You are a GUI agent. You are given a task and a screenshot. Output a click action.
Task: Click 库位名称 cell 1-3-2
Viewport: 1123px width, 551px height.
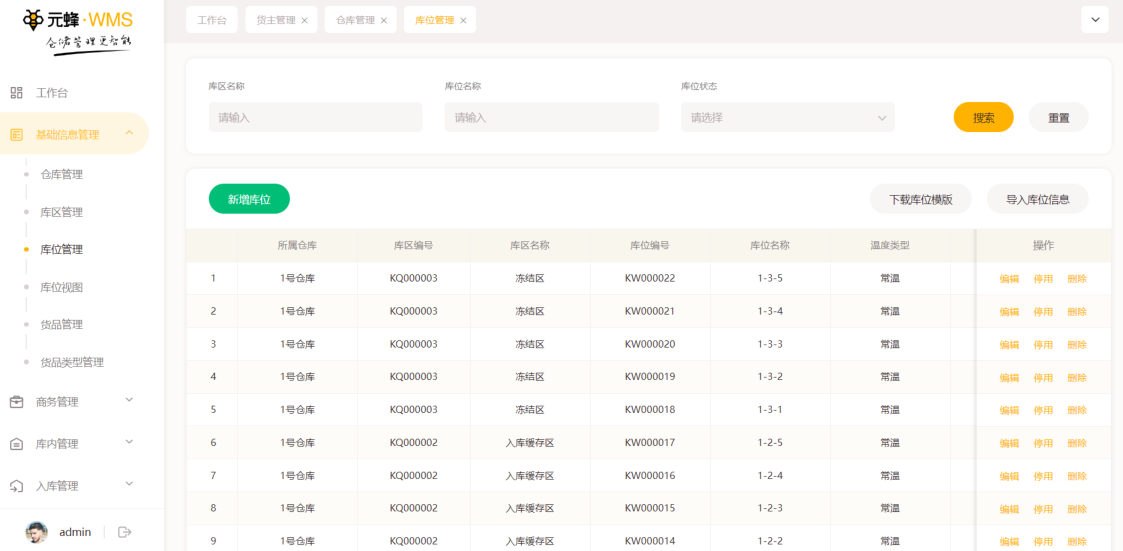tap(770, 377)
